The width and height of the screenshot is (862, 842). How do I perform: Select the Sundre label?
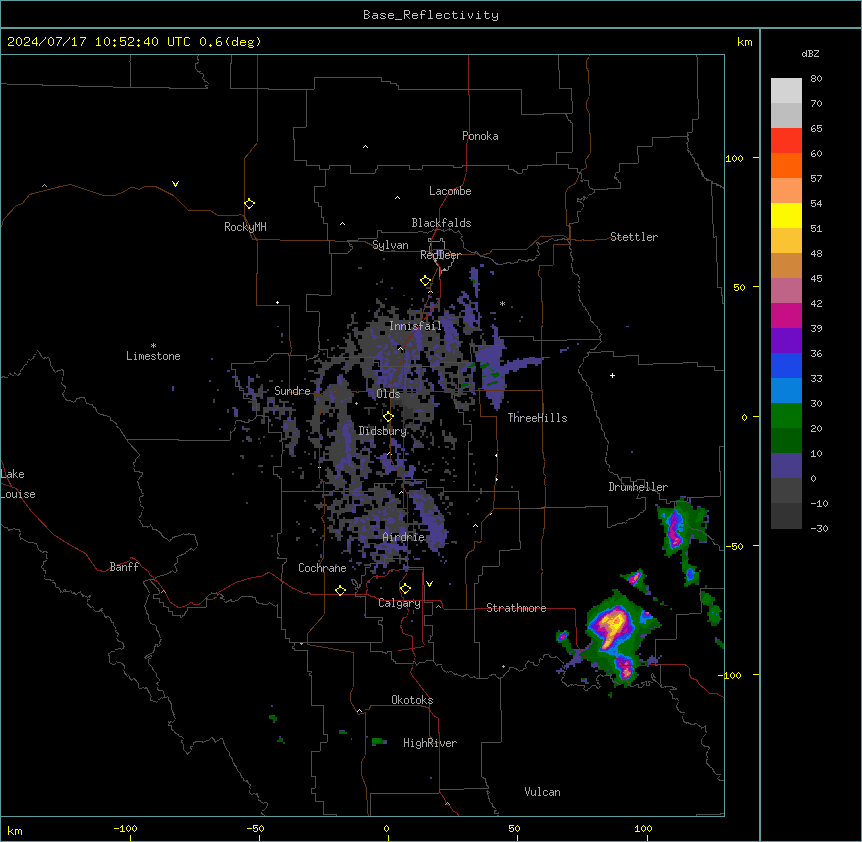292,391
